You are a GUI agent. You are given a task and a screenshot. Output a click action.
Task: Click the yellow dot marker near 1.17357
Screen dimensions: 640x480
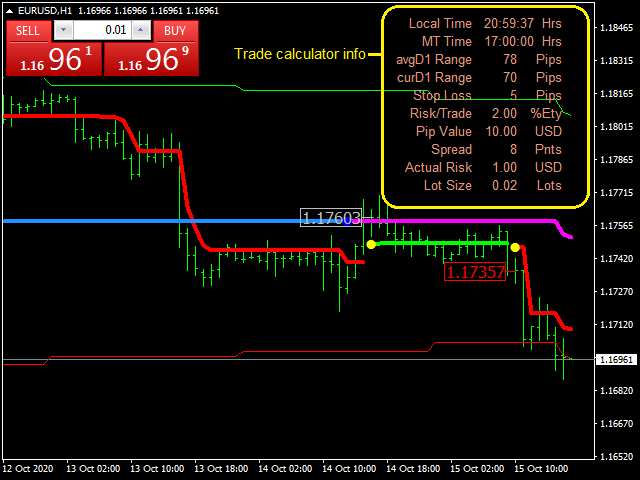pos(515,247)
